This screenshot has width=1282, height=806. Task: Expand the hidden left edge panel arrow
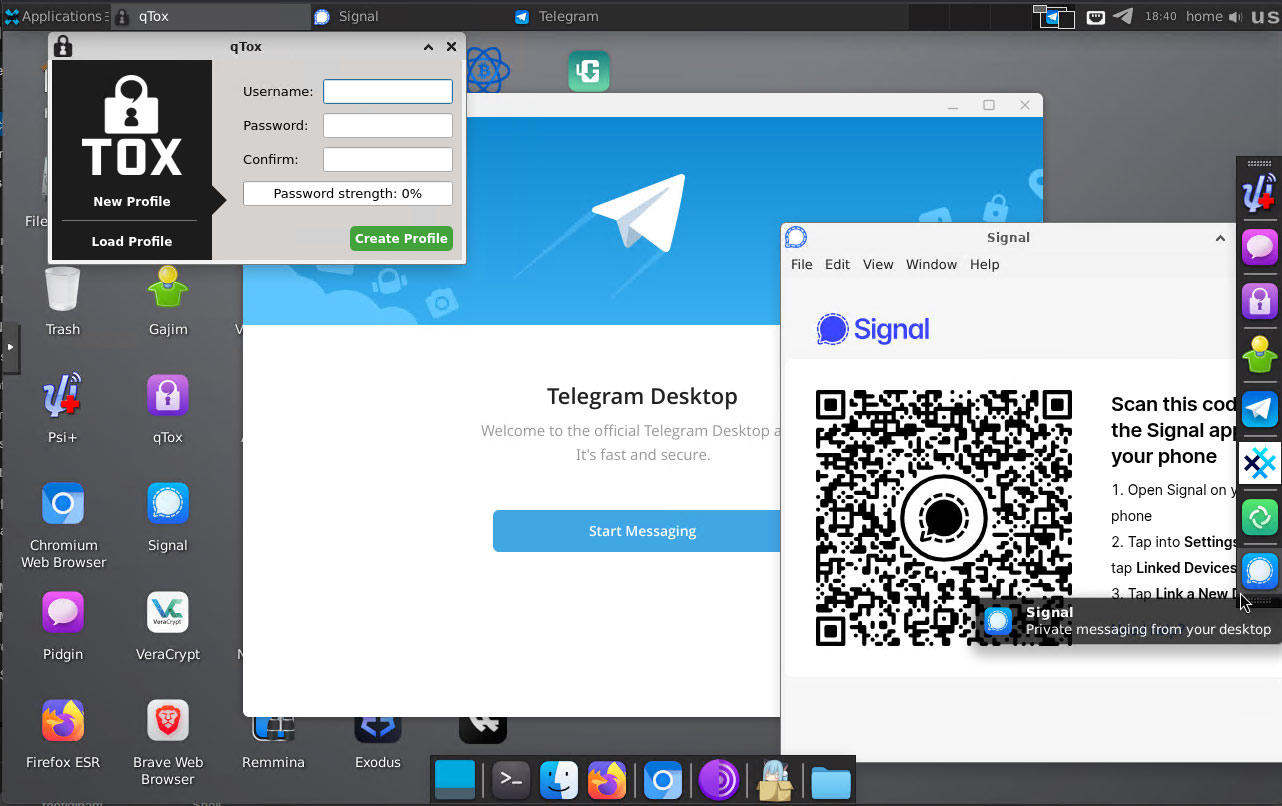[x=10, y=347]
